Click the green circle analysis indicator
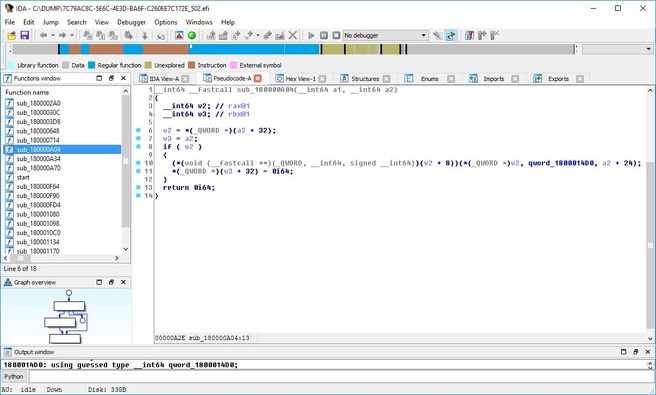Screen dimensions: 656x395 [192, 36]
